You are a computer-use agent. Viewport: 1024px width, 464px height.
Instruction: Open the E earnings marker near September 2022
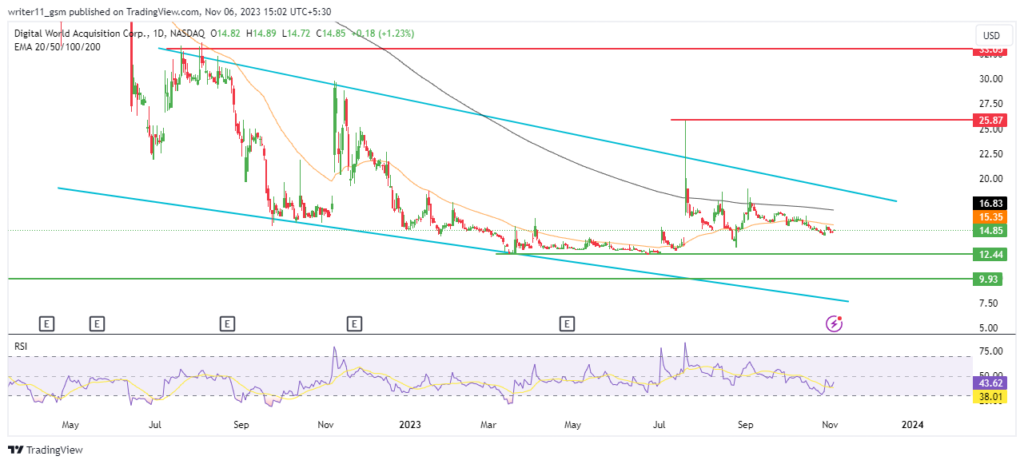[x=227, y=323]
